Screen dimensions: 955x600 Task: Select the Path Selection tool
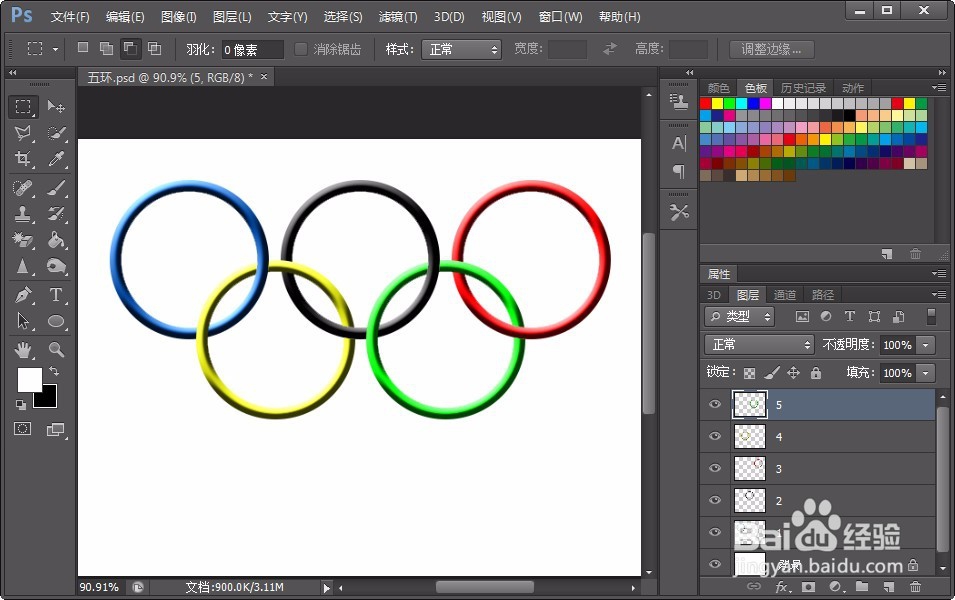pyautogui.click(x=23, y=321)
